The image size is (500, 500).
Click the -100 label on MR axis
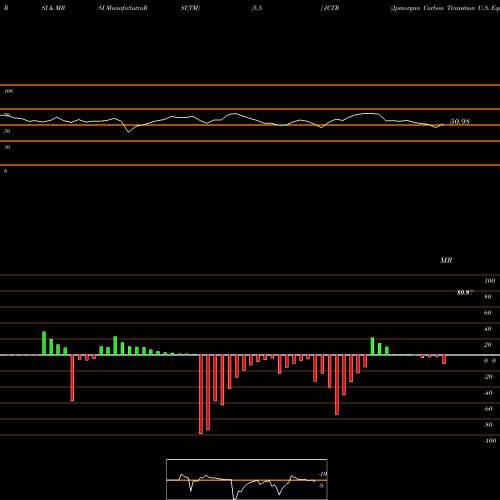tap(490, 441)
